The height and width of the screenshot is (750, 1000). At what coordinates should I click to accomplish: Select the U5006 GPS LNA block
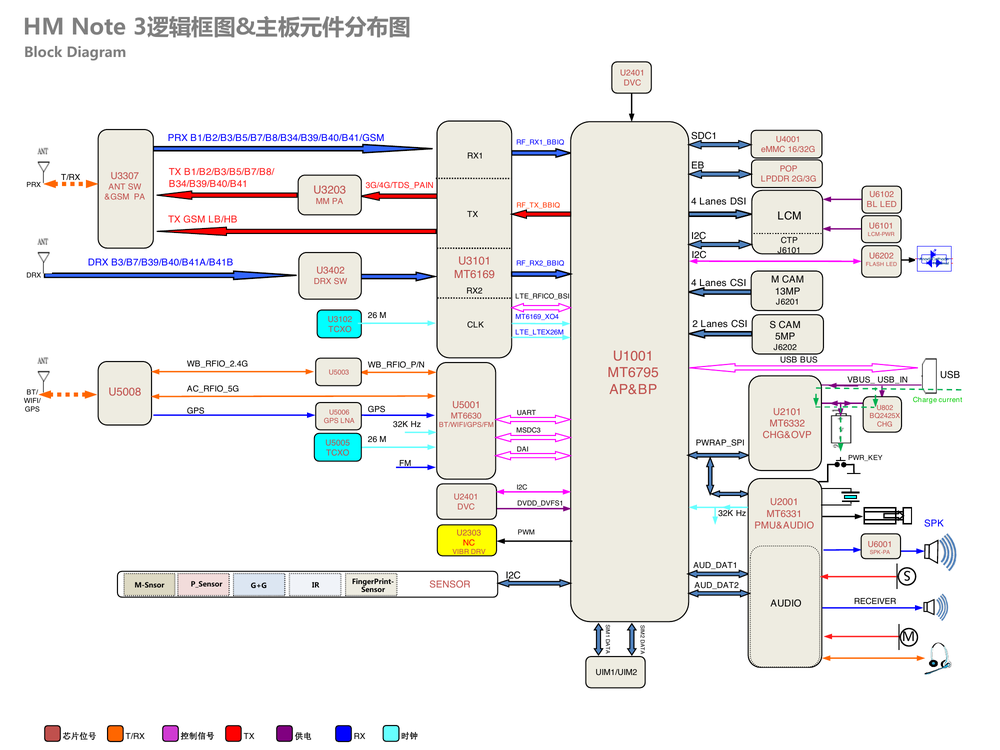tap(339, 416)
